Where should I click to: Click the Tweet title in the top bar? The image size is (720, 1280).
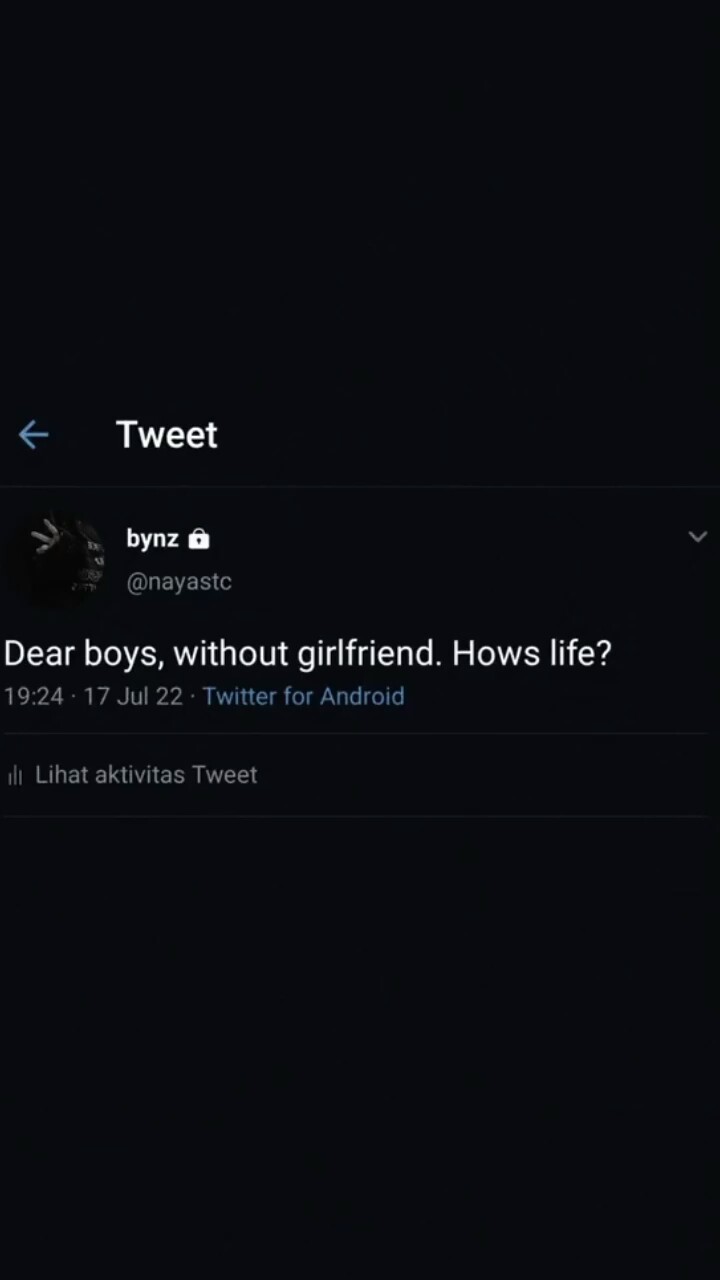click(166, 434)
